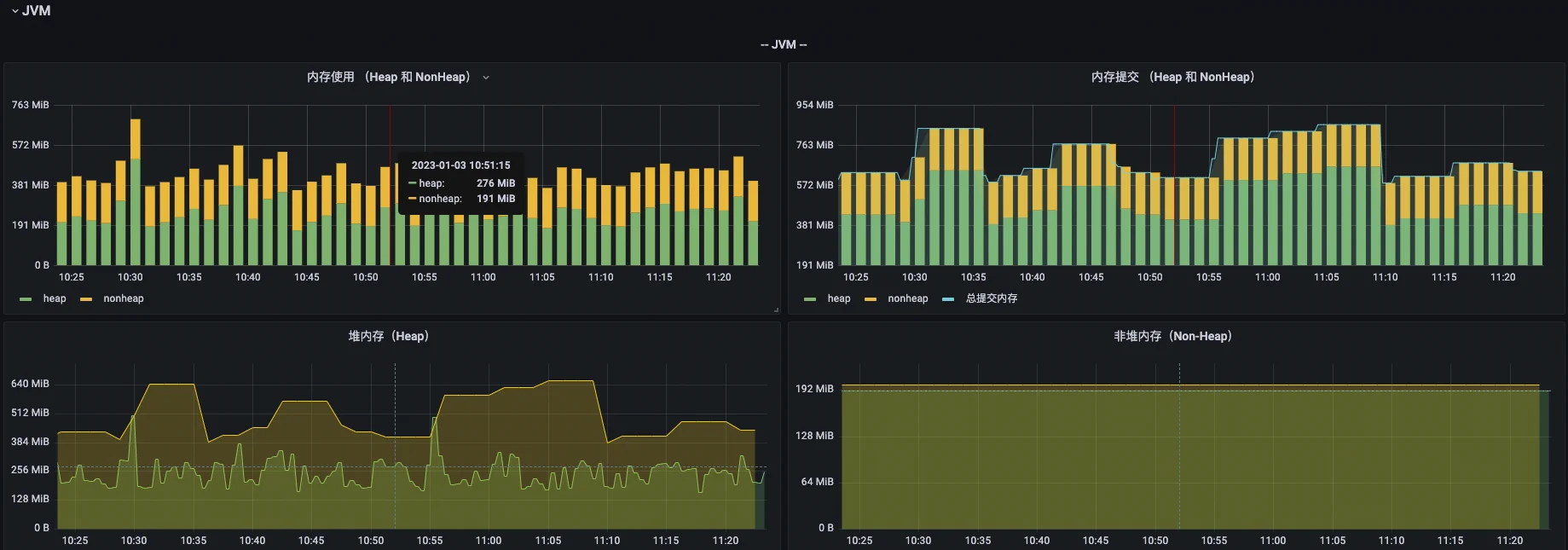This screenshot has width=1568, height=550.
Task: Click the resize handle of the 内存使用 panel
Action: 776,310
